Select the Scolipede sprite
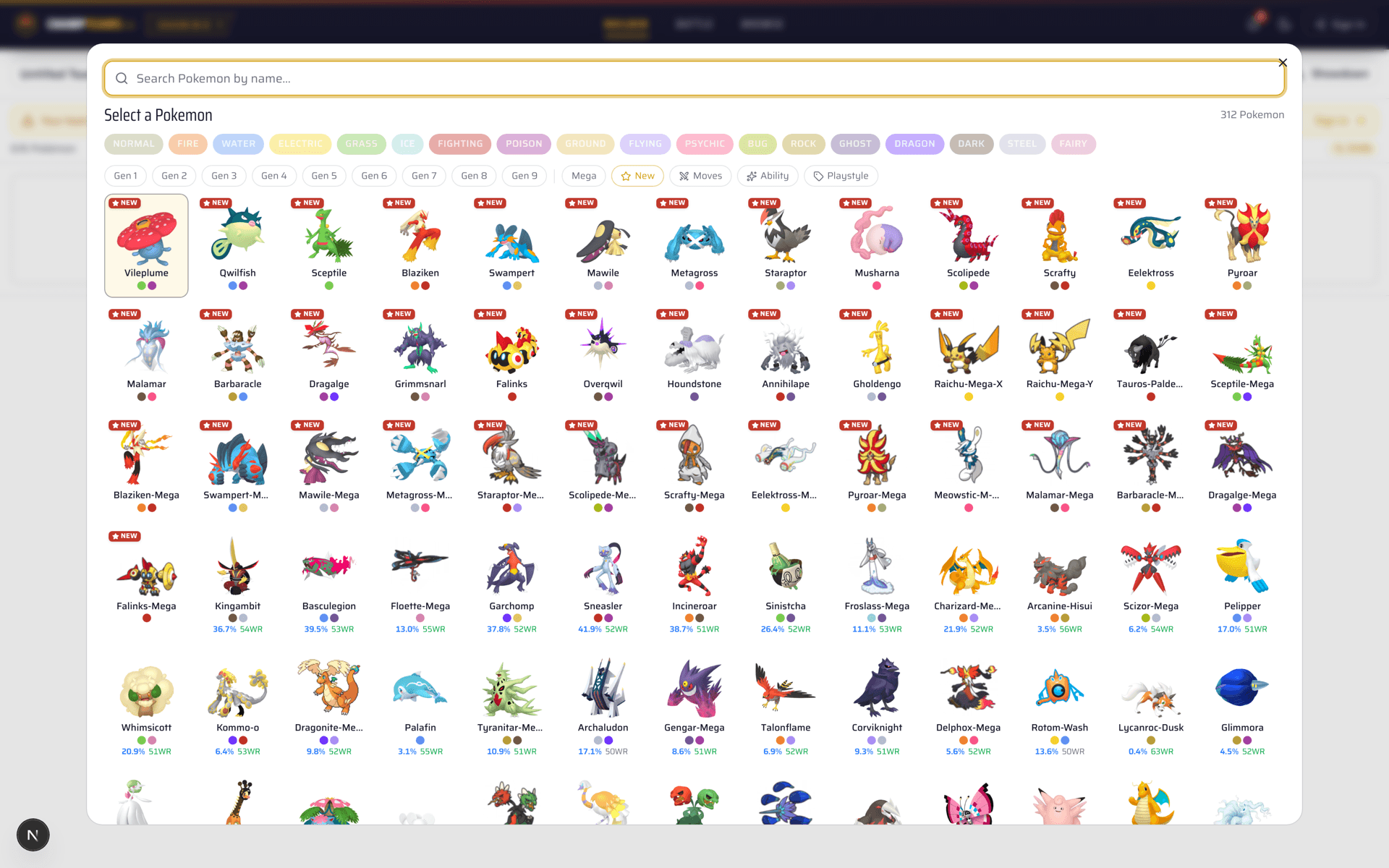Screen dimensions: 1389x868 pos(968,234)
